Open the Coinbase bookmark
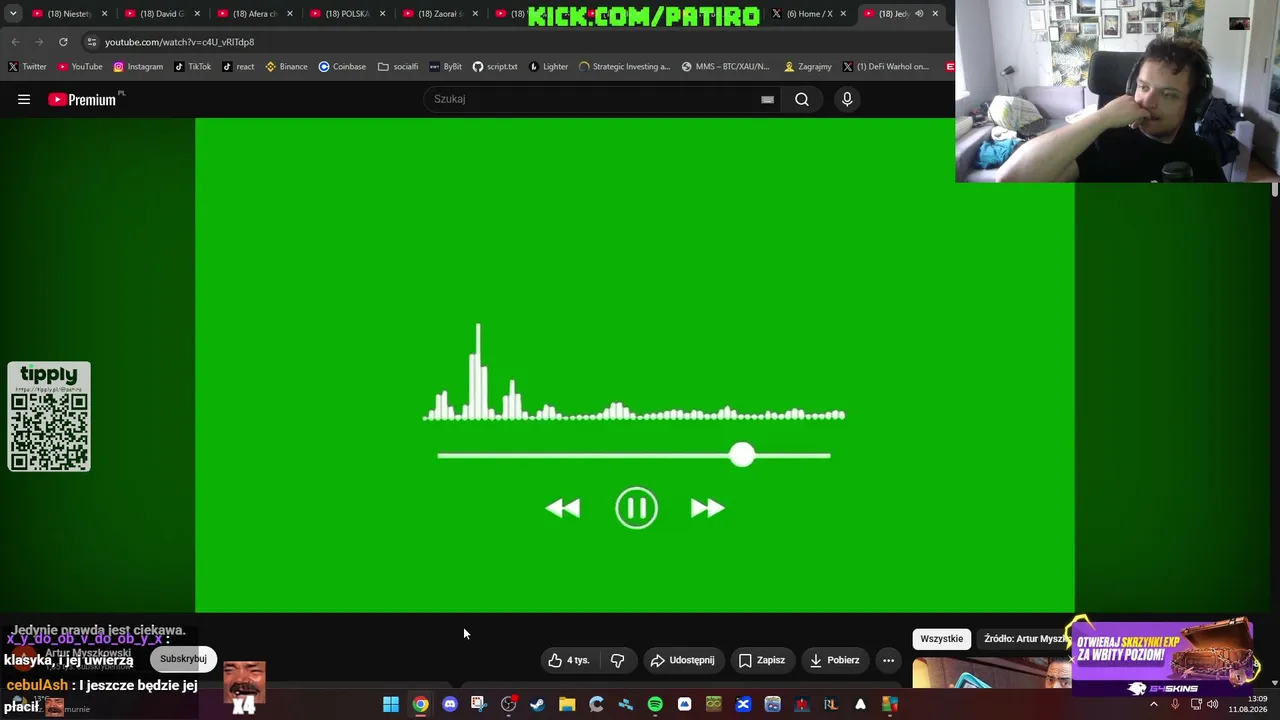The image size is (1280, 720). (342, 67)
